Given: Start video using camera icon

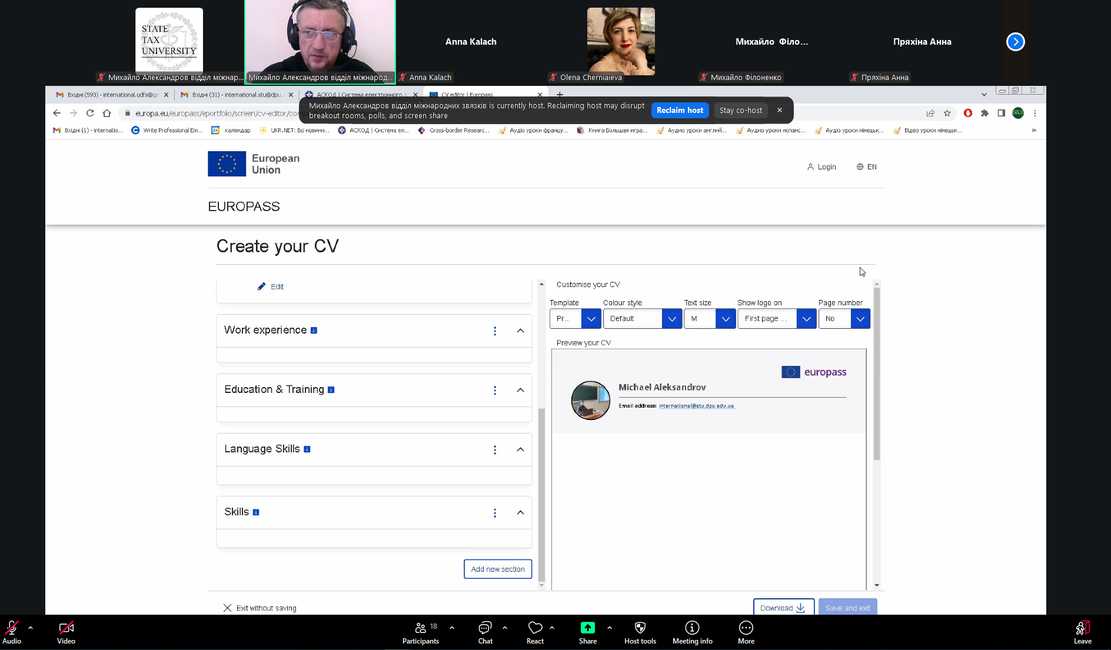Looking at the screenshot, I should 66,629.
